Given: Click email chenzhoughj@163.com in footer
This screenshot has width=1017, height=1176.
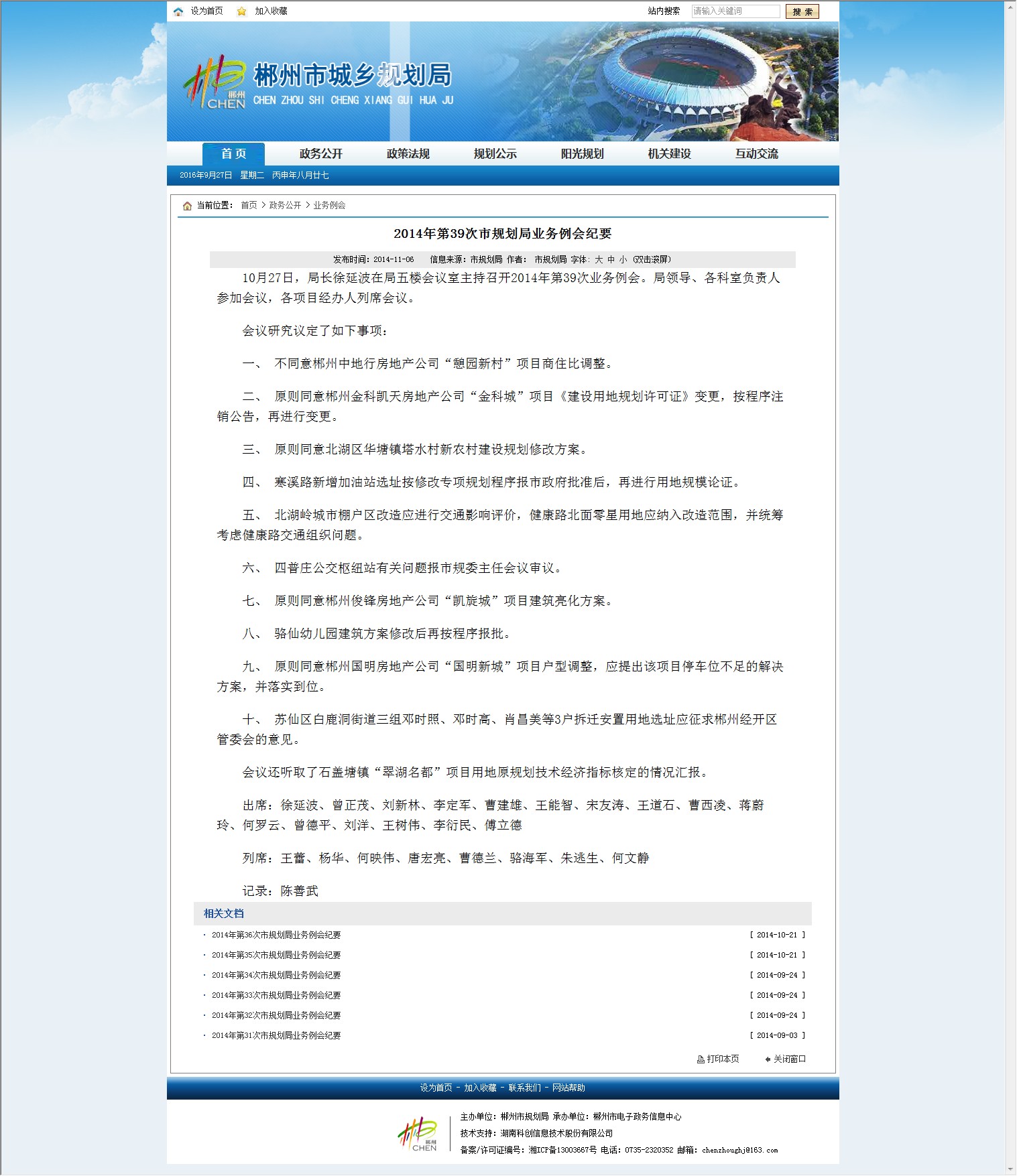Looking at the screenshot, I should pyautogui.click(x=740, y=1151).
